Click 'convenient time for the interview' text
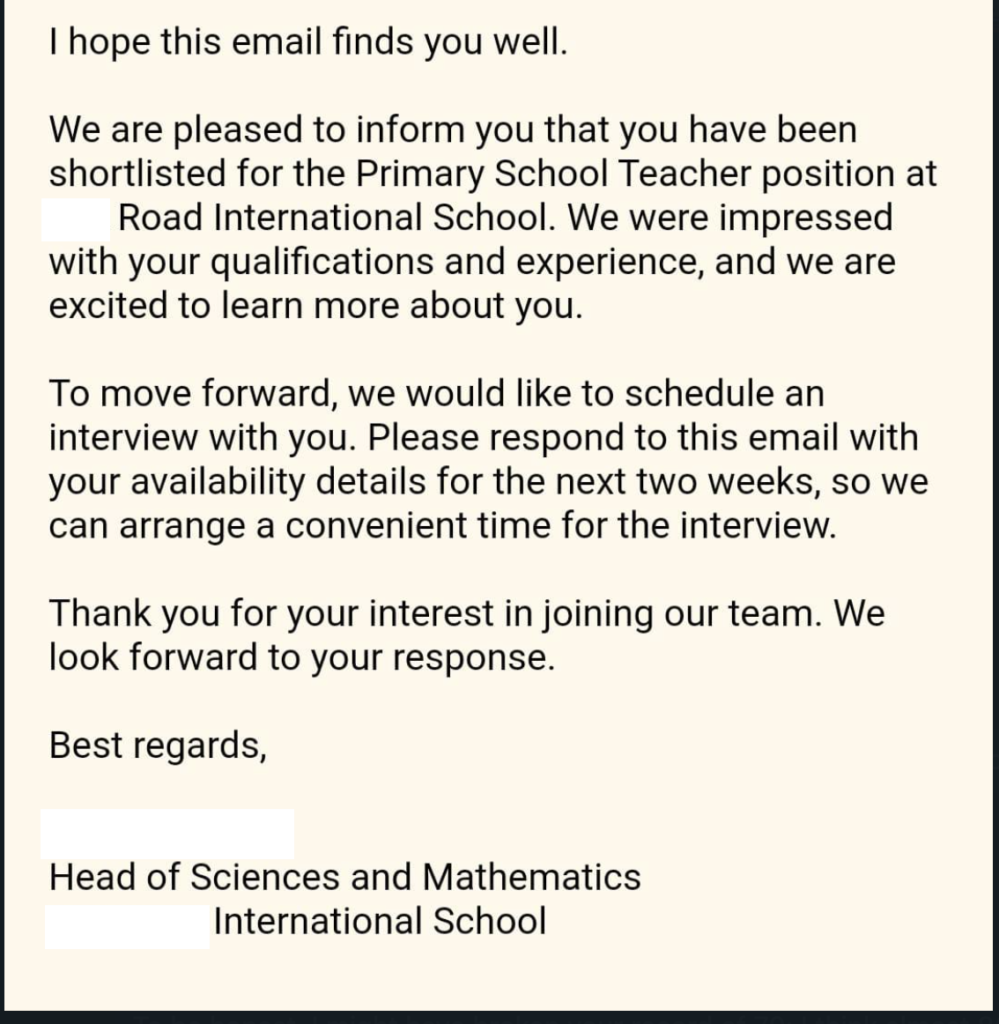The height and width of the screenshot is (1024, 999). click(x=561, y=526)
